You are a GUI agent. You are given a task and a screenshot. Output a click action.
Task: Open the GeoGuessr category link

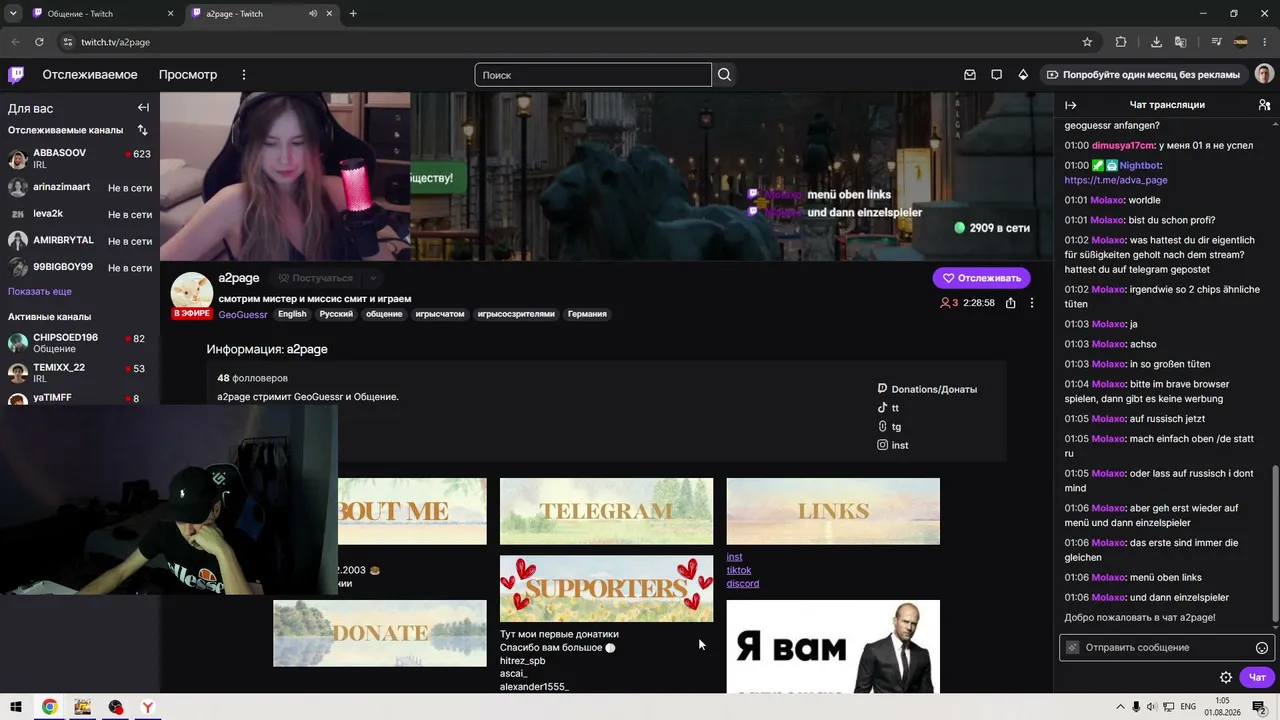[x=243, y=314]
